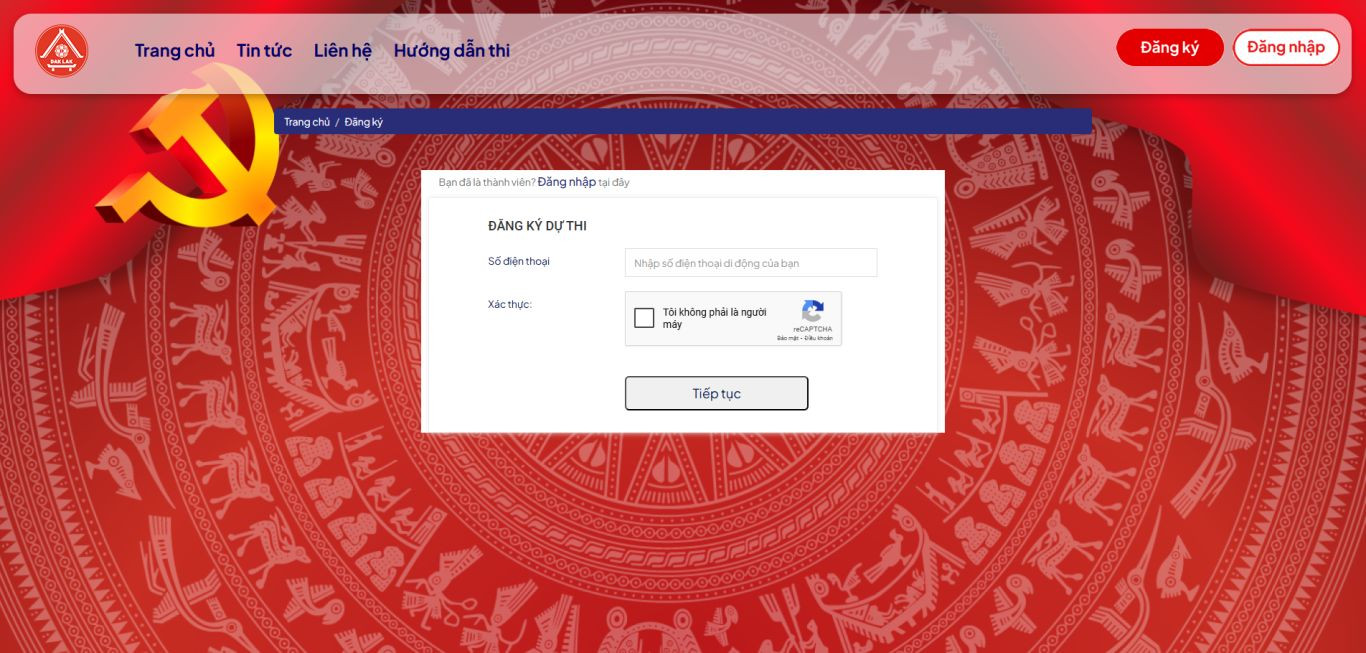Check the "Tôi không phải là người máy" box

644,319
